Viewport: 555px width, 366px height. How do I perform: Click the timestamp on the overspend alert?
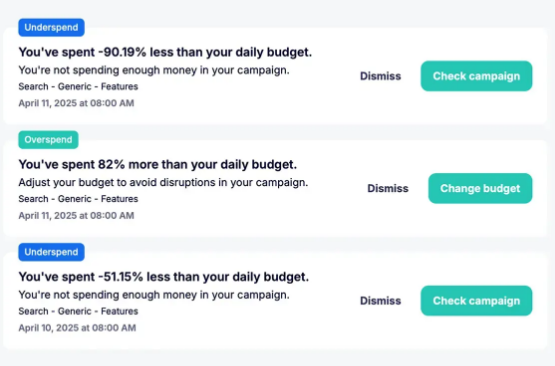point(76,216)
